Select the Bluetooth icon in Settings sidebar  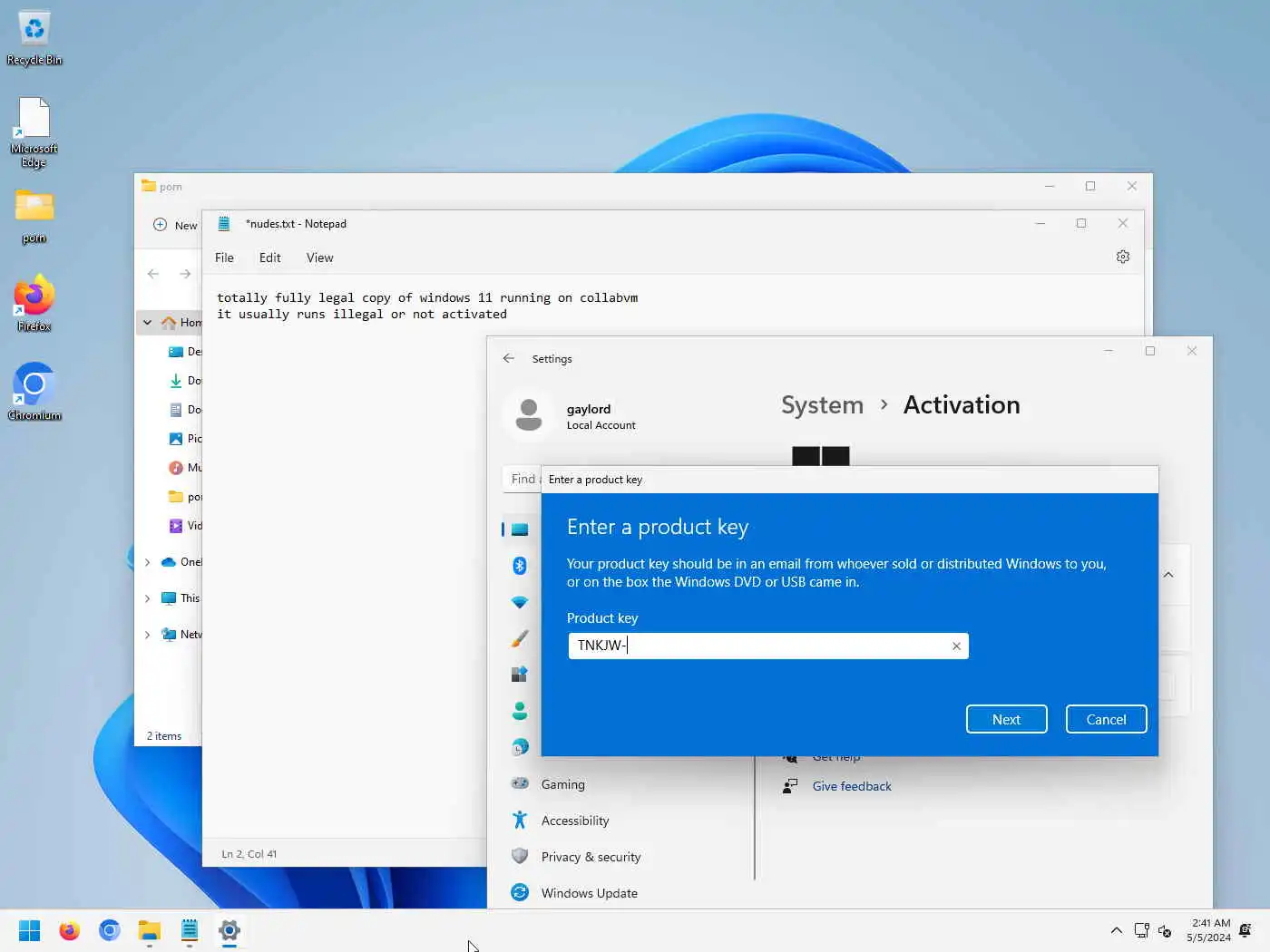click(520, 566)
